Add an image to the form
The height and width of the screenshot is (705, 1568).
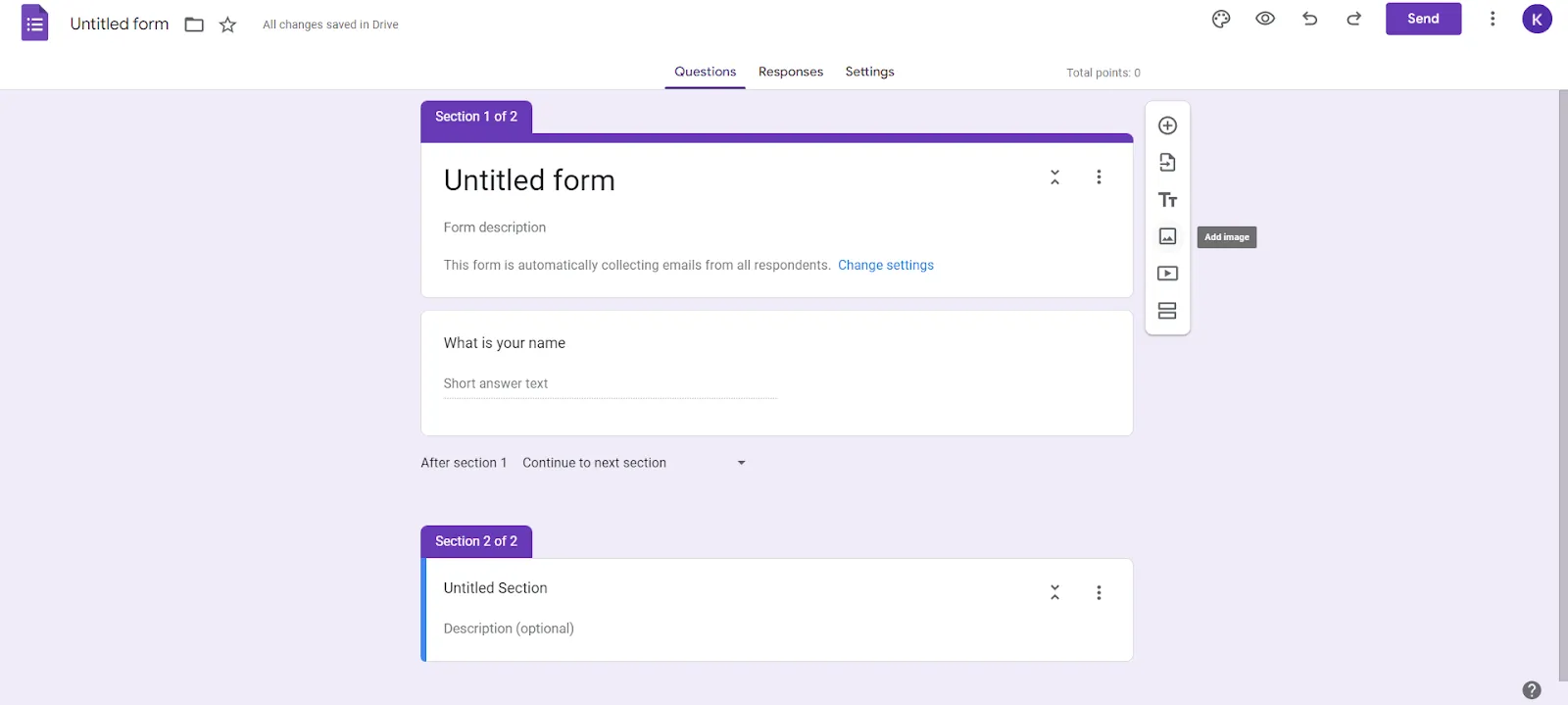[x=1167, y=236]
